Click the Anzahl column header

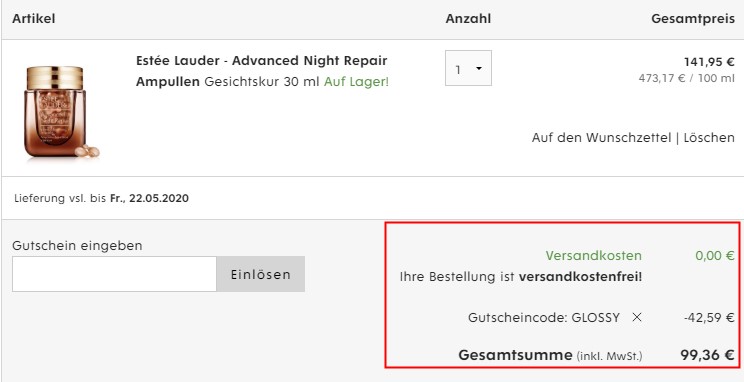click(x=468, y=19)
